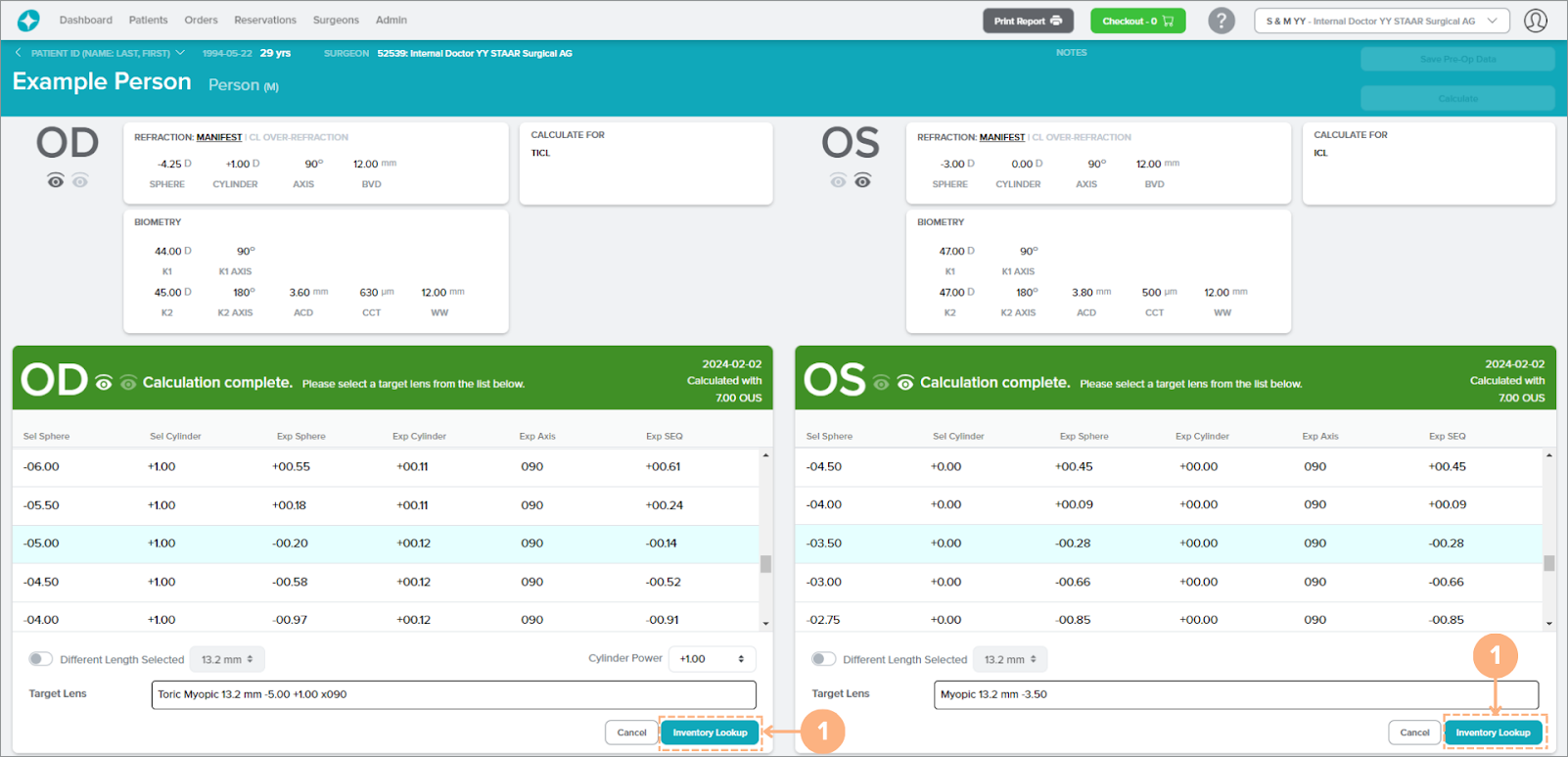Toggle Different Length Selected for OD
This screenshot has height=757, width=1568.
(x=40, y=659)
